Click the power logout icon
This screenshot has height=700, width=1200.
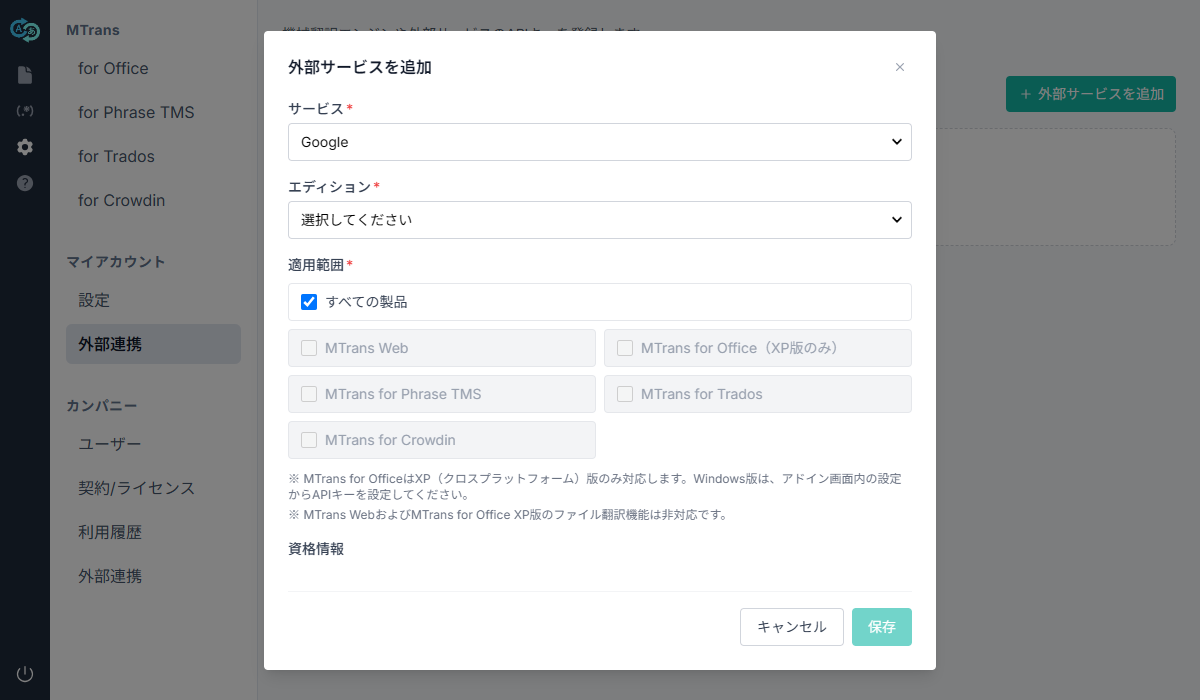click(x=25, y=674)
